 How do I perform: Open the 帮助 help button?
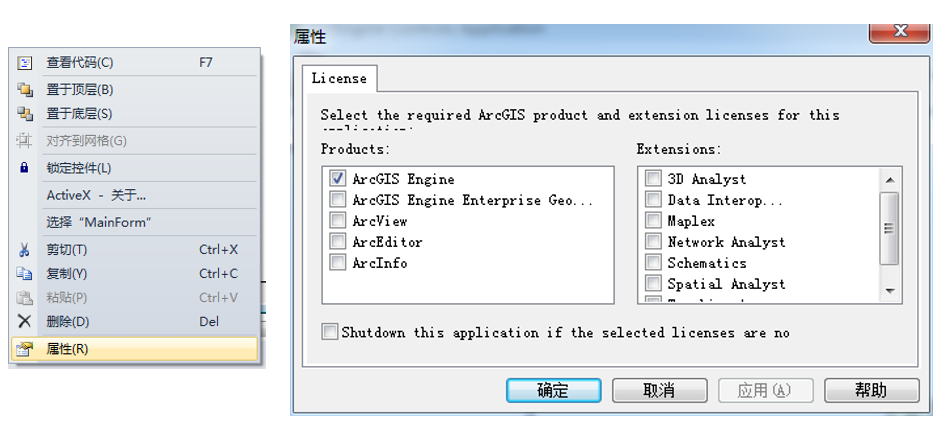pos(870,390)
